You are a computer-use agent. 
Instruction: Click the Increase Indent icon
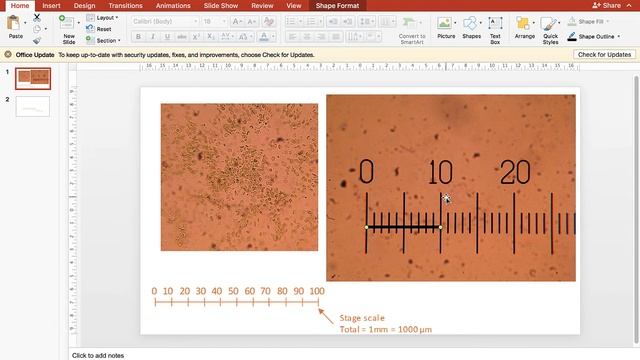tap(348, 21)
